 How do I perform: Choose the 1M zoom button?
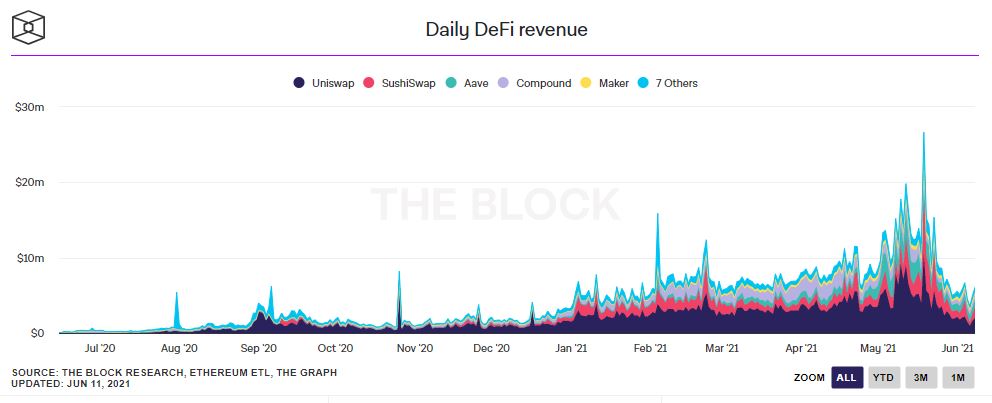(x=957, y=377)
